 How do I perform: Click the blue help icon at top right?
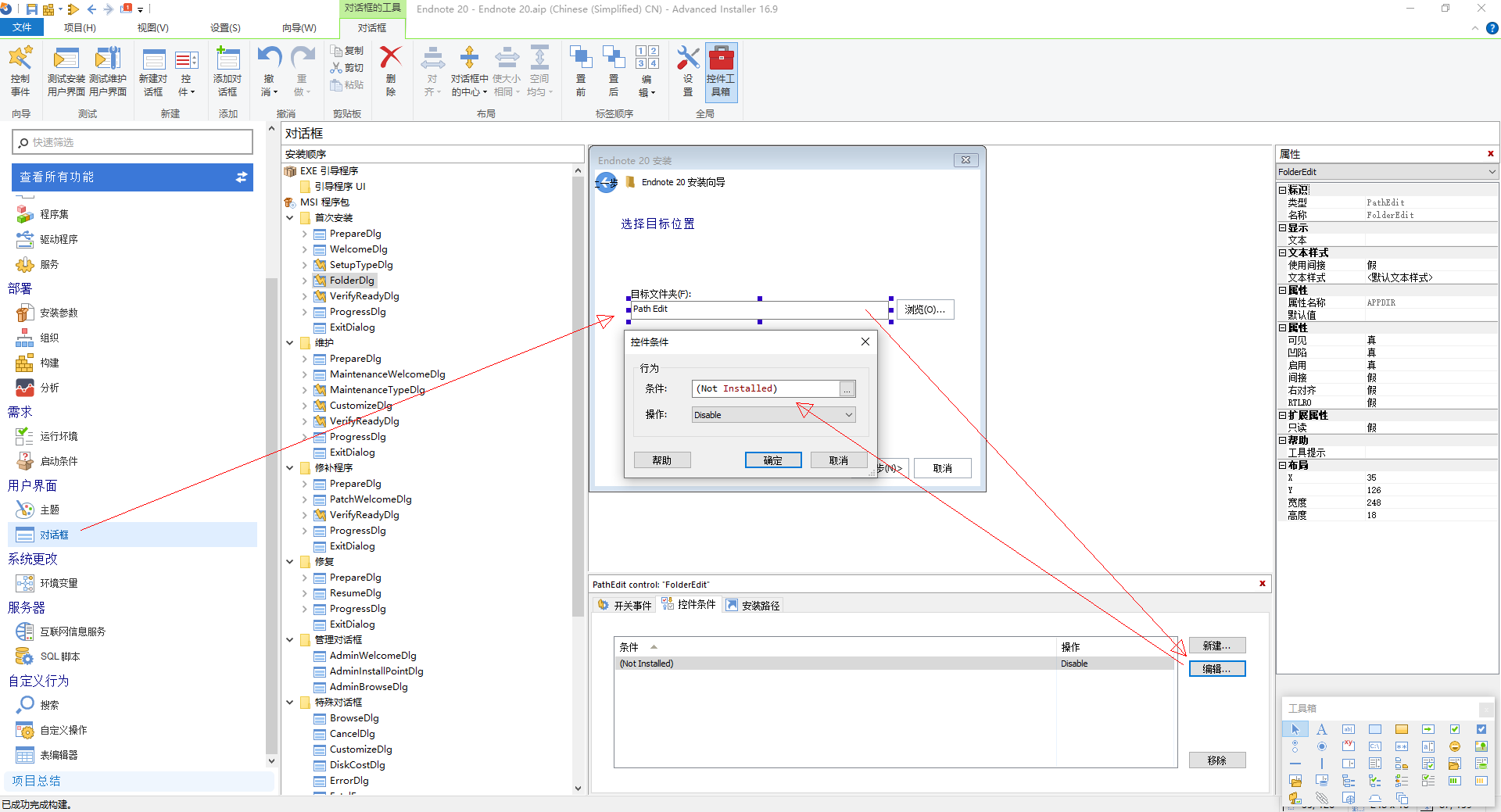coord(1492,28)
